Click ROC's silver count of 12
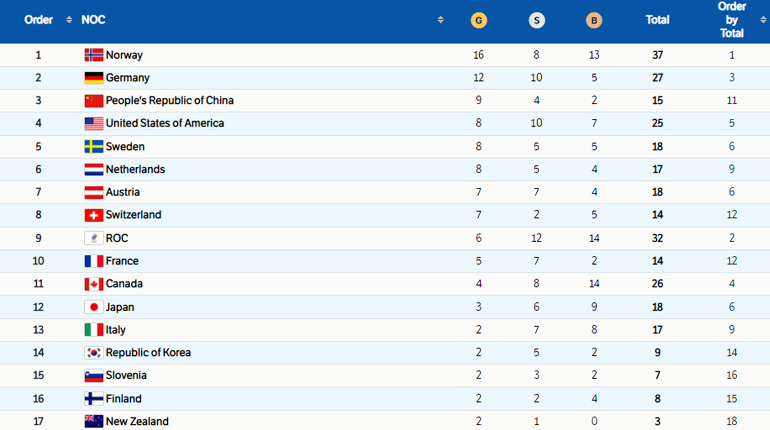The width and height of the screenshot is (770, 430). click(536, 238)
